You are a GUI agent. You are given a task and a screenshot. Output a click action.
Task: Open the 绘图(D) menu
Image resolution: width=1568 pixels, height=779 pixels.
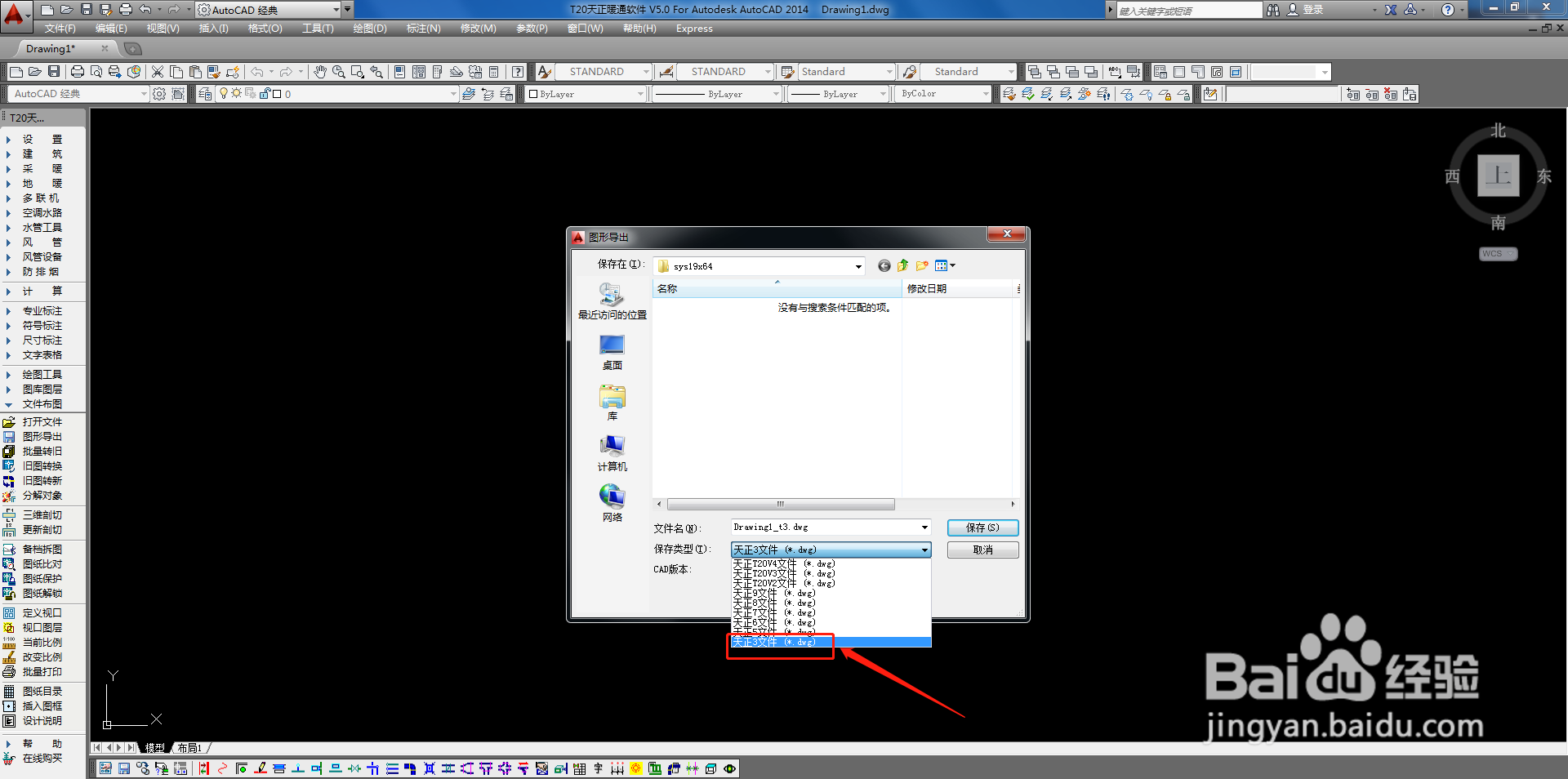[x=370, y=29]
